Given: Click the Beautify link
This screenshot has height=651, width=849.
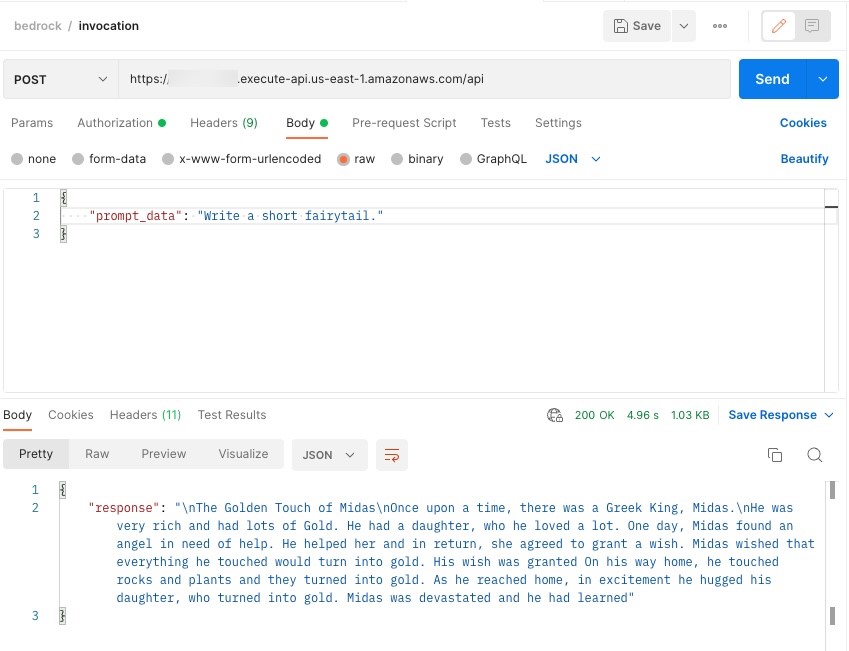Looking at the screenshot, I should [x=804, y=159].
